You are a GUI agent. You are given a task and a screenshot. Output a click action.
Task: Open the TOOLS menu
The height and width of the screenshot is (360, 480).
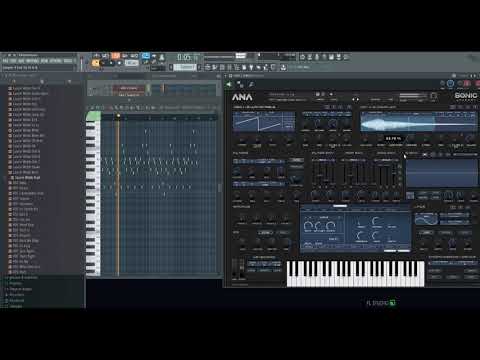[x=68, y=61]
